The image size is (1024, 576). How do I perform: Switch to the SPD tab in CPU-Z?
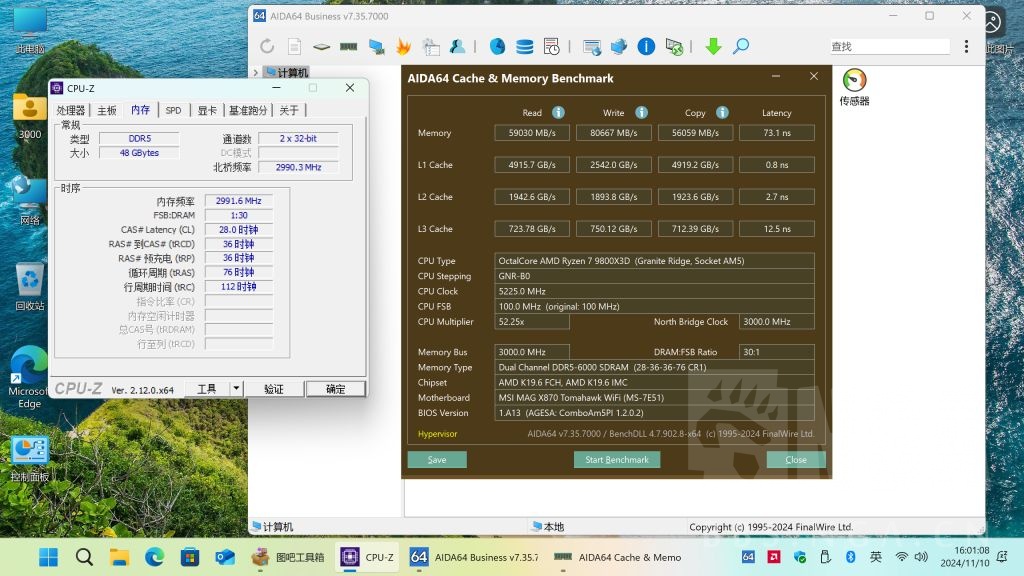click(173, 110)
